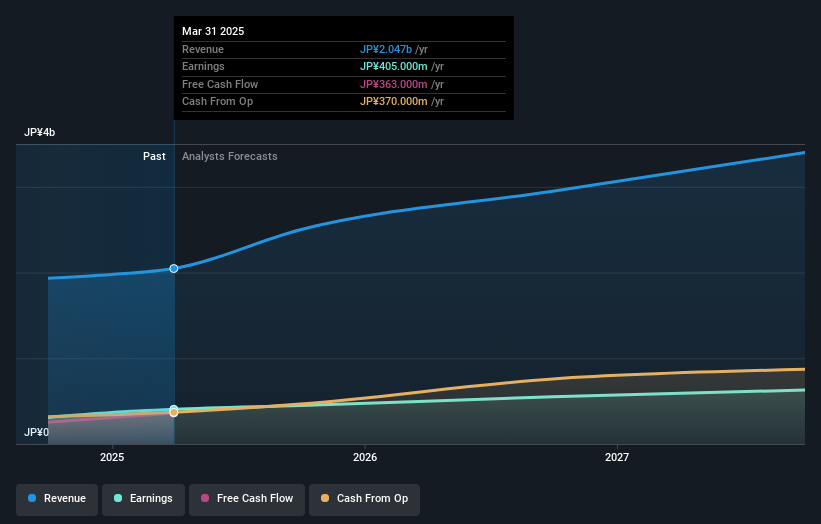Click the 2027 x-axis label

[617, 458]
